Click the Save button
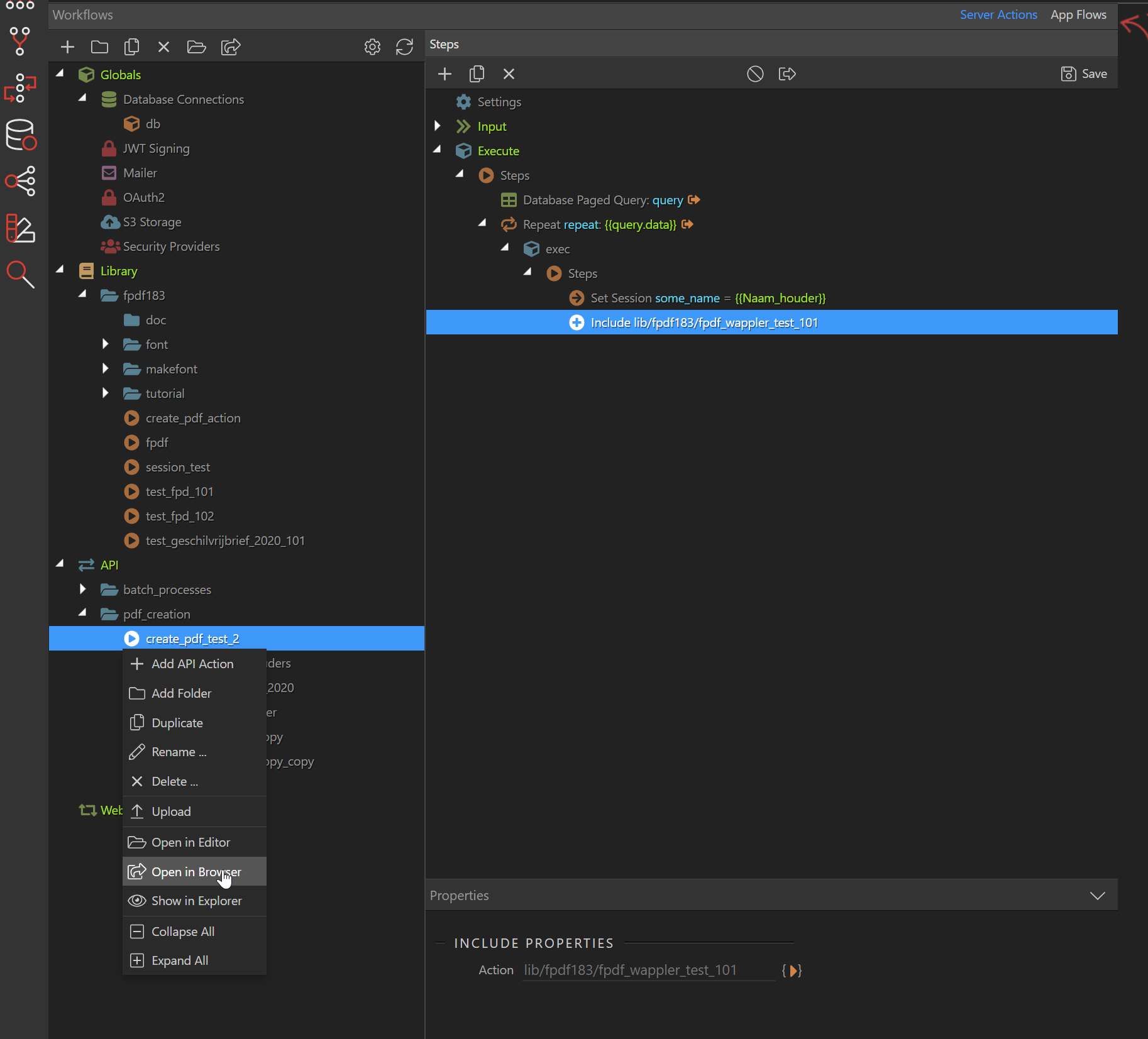The image size is (1148, 1039). point(1084,74)
